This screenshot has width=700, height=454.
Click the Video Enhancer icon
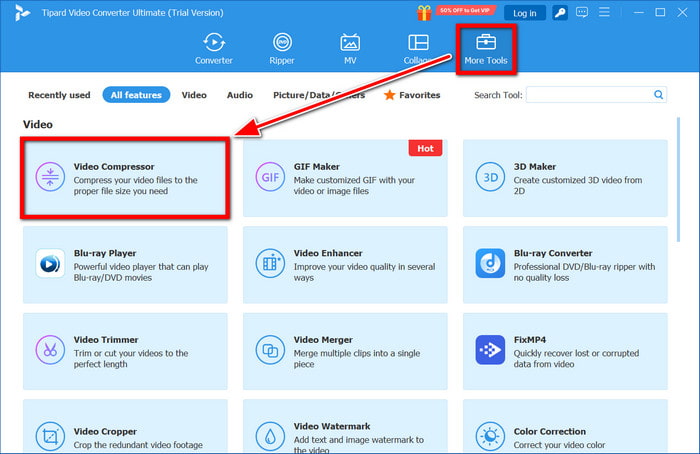pos(270,263)
